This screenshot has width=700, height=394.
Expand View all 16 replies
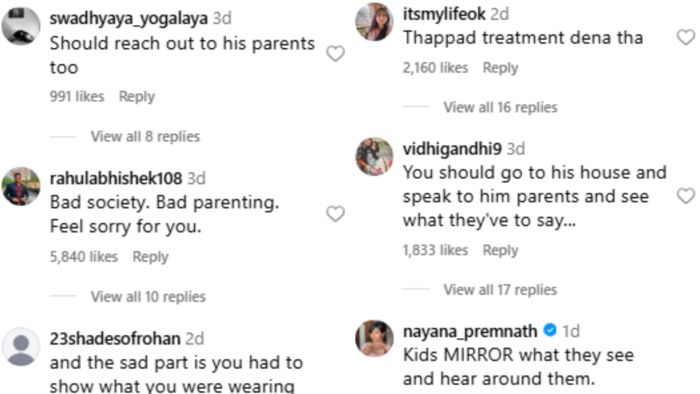[500, 107]
